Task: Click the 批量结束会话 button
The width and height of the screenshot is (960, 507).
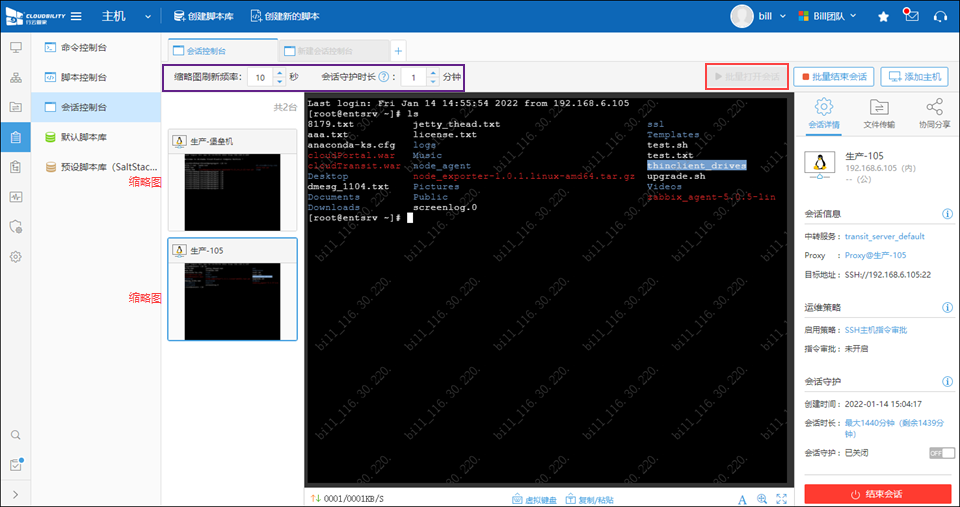Action: [x=834, y=77]
